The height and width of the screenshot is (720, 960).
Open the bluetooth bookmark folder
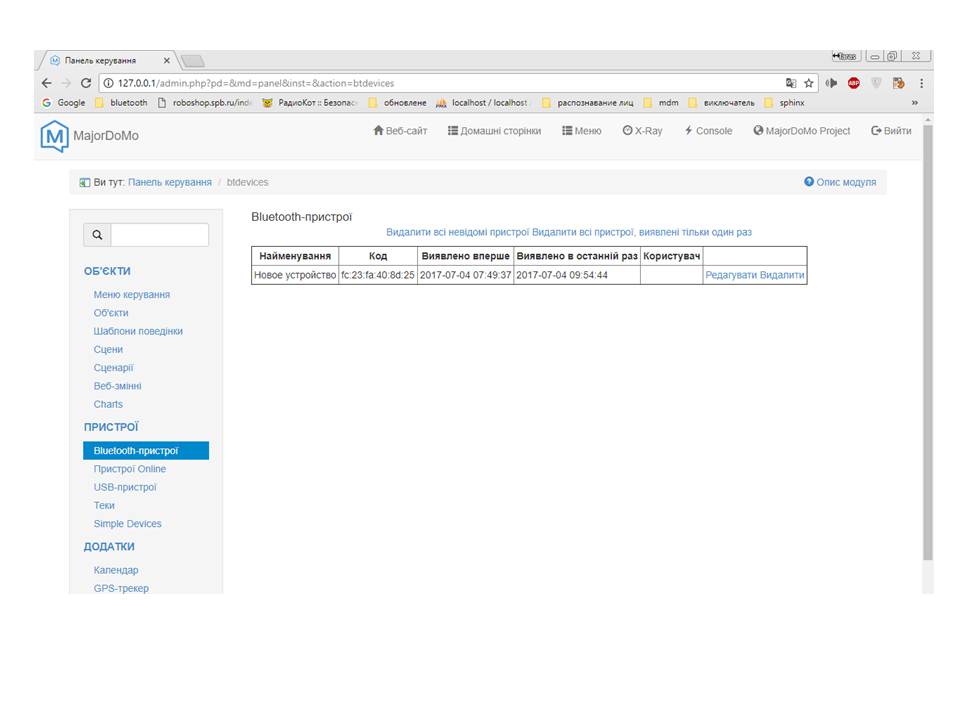pyautogui.click(x=121, y=103)
